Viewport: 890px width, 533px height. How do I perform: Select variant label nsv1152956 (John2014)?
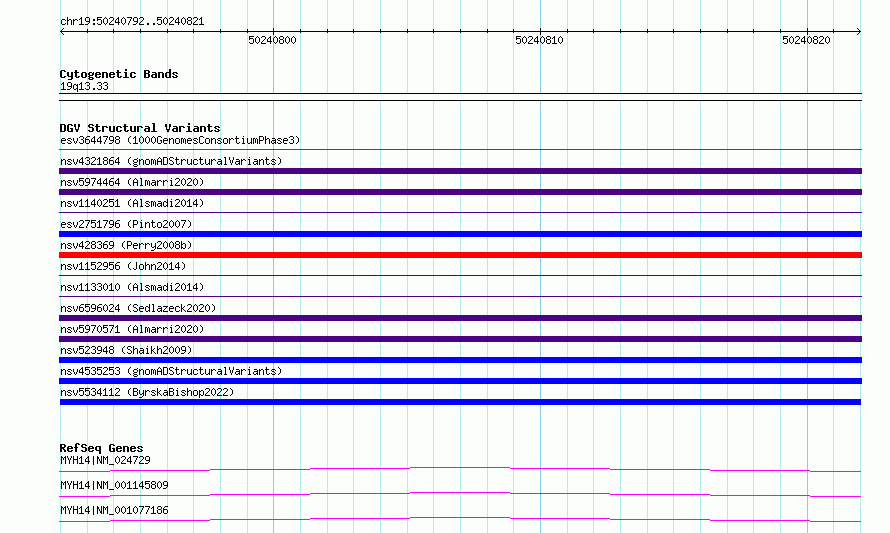point(123,266)
